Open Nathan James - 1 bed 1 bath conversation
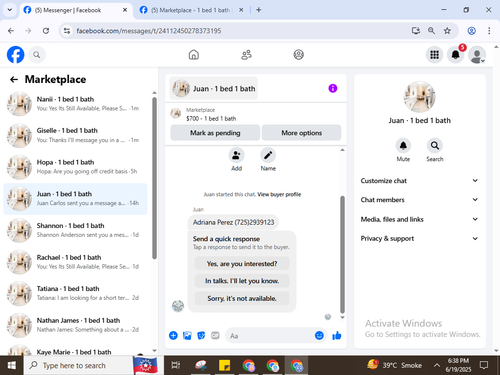Image resolution: width=500 pixels, height=375 pixels. point(75,325)
